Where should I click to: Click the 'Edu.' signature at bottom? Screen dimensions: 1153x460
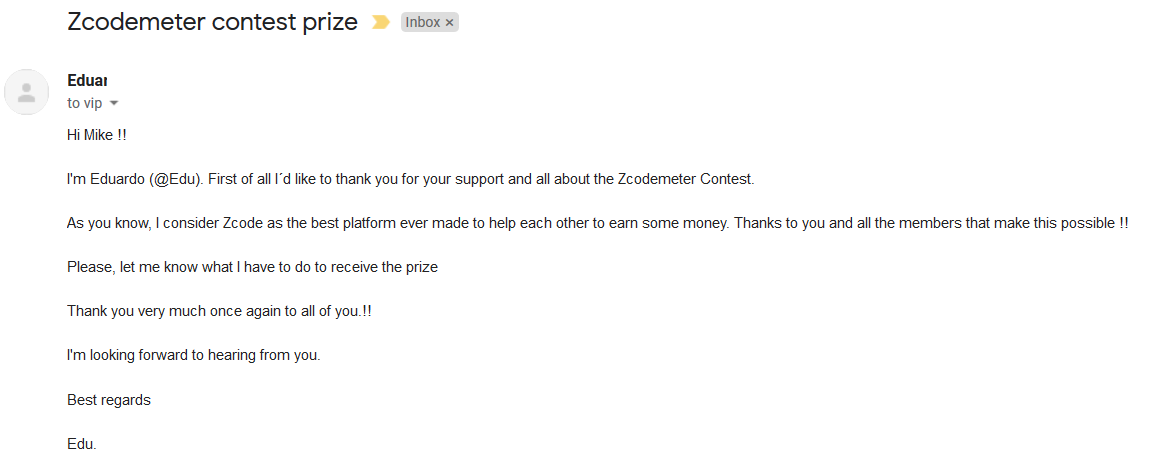(82, 445)
